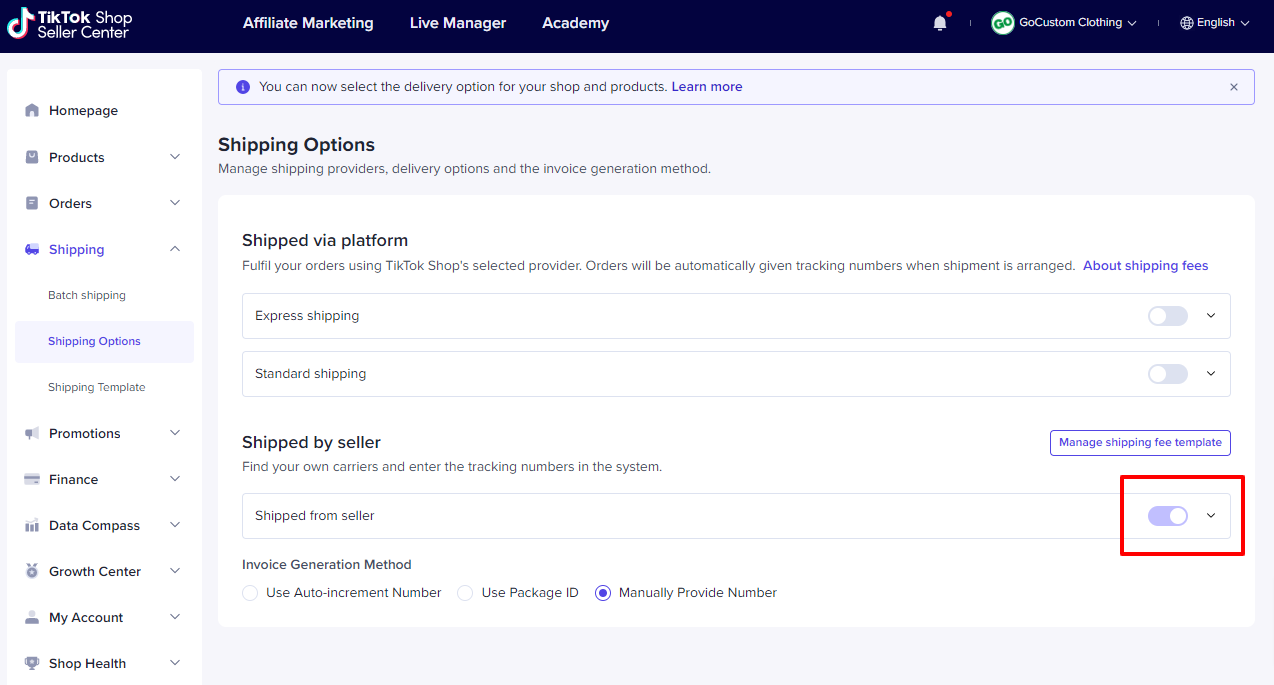The image size is (1274, 685).
Task: Click the Data Compass sidebar label
Action: pyautogui.click(x=95, y=525)
